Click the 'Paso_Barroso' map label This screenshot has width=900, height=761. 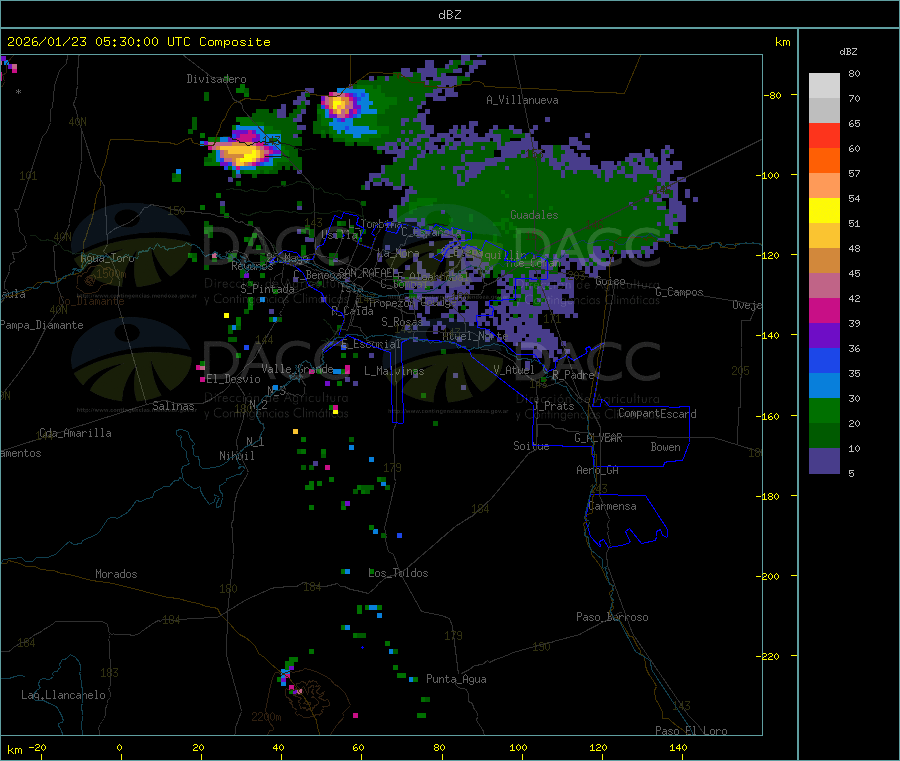pos(612,617)
